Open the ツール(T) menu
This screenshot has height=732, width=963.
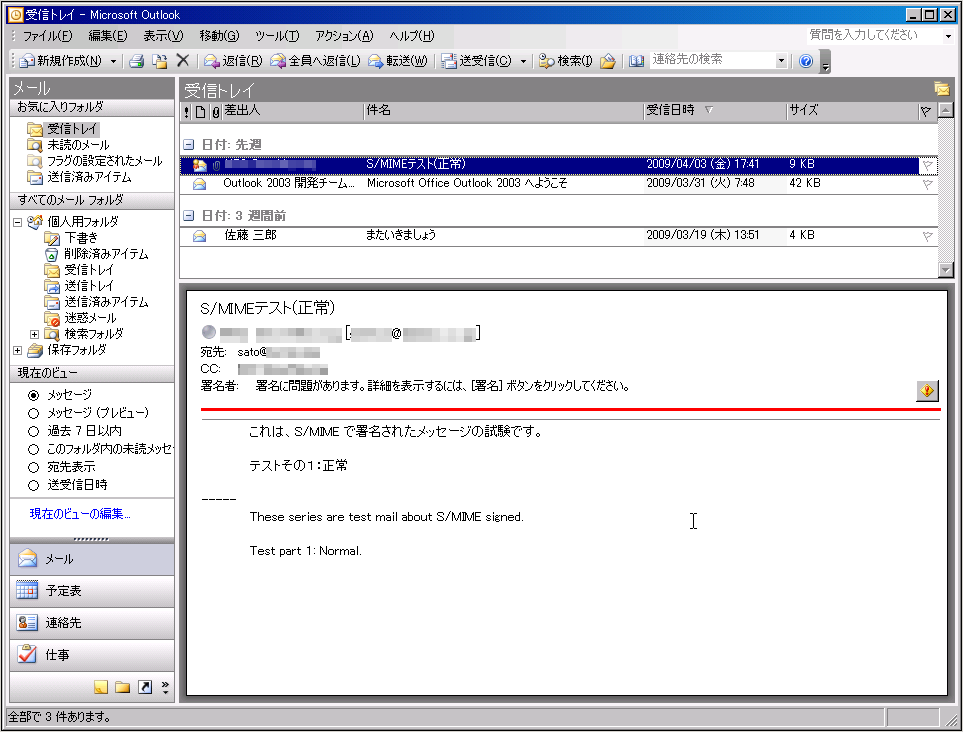(x=277, y=36)
